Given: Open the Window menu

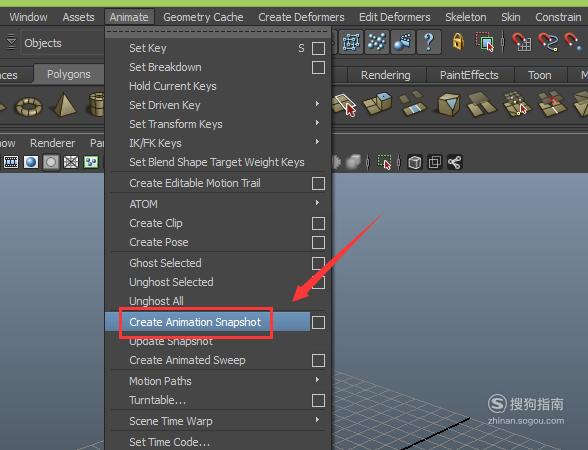Looking at the screenshot, I should [x=28, y=17].
